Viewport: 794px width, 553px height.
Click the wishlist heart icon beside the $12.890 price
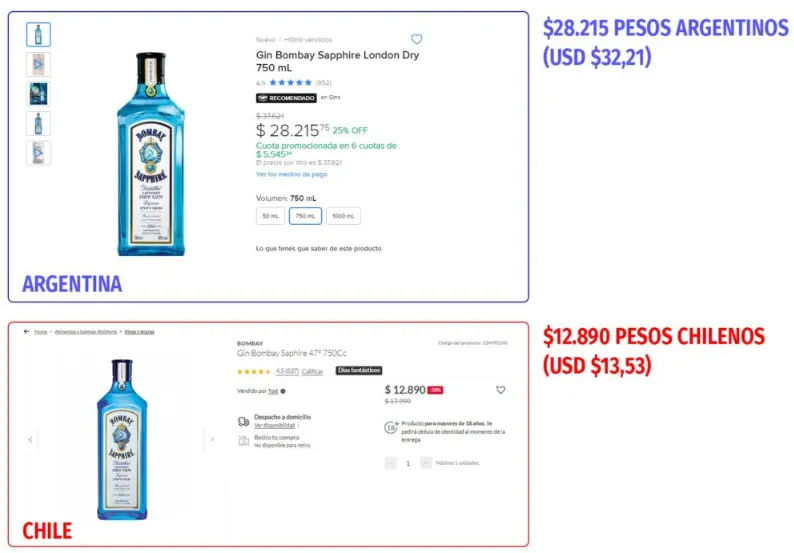[x=501, y=390]
